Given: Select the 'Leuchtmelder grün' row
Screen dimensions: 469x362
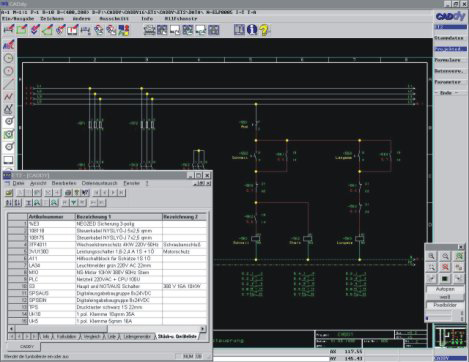Looking at the screenshot, I should click(107, 266).
